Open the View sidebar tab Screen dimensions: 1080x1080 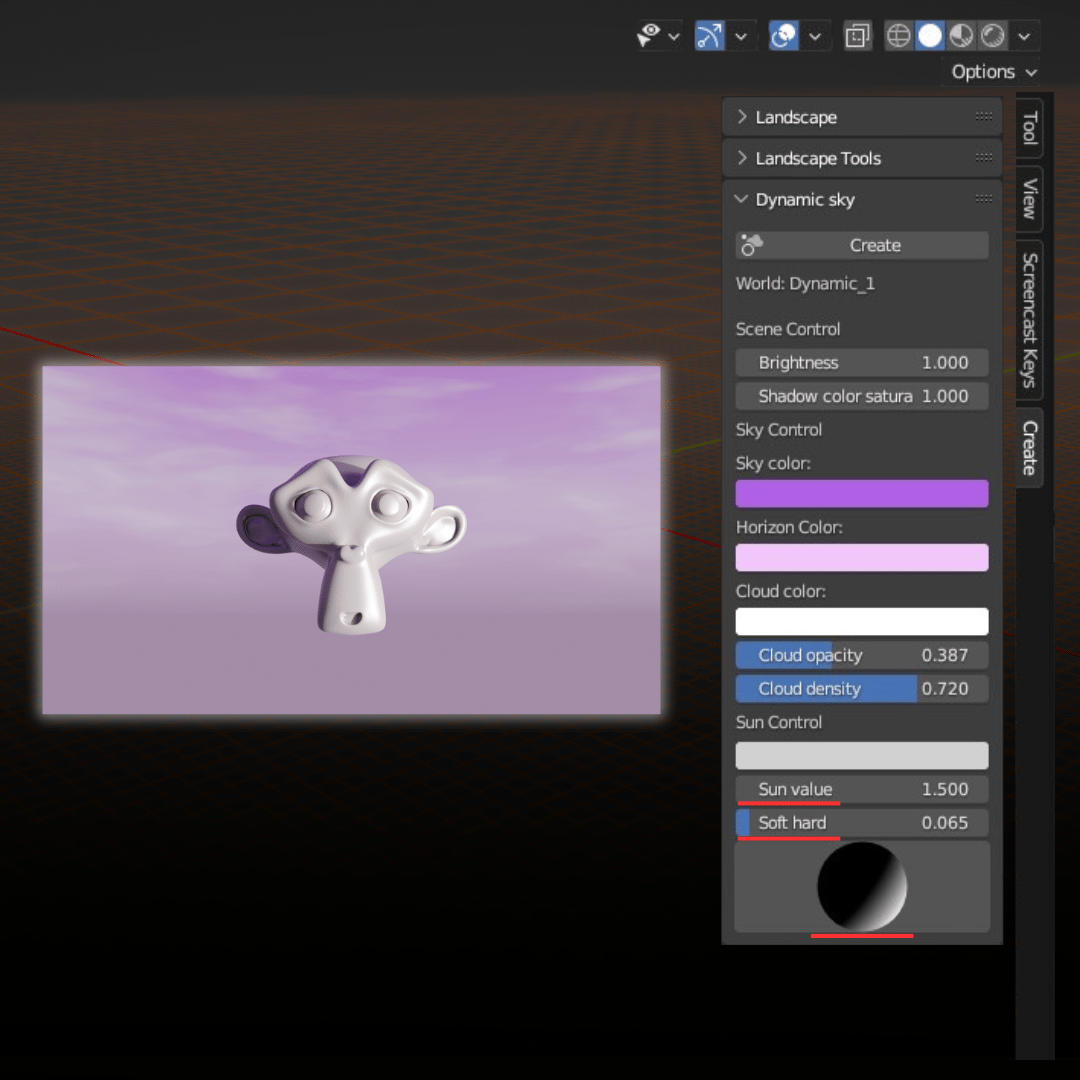point(1030,199)
